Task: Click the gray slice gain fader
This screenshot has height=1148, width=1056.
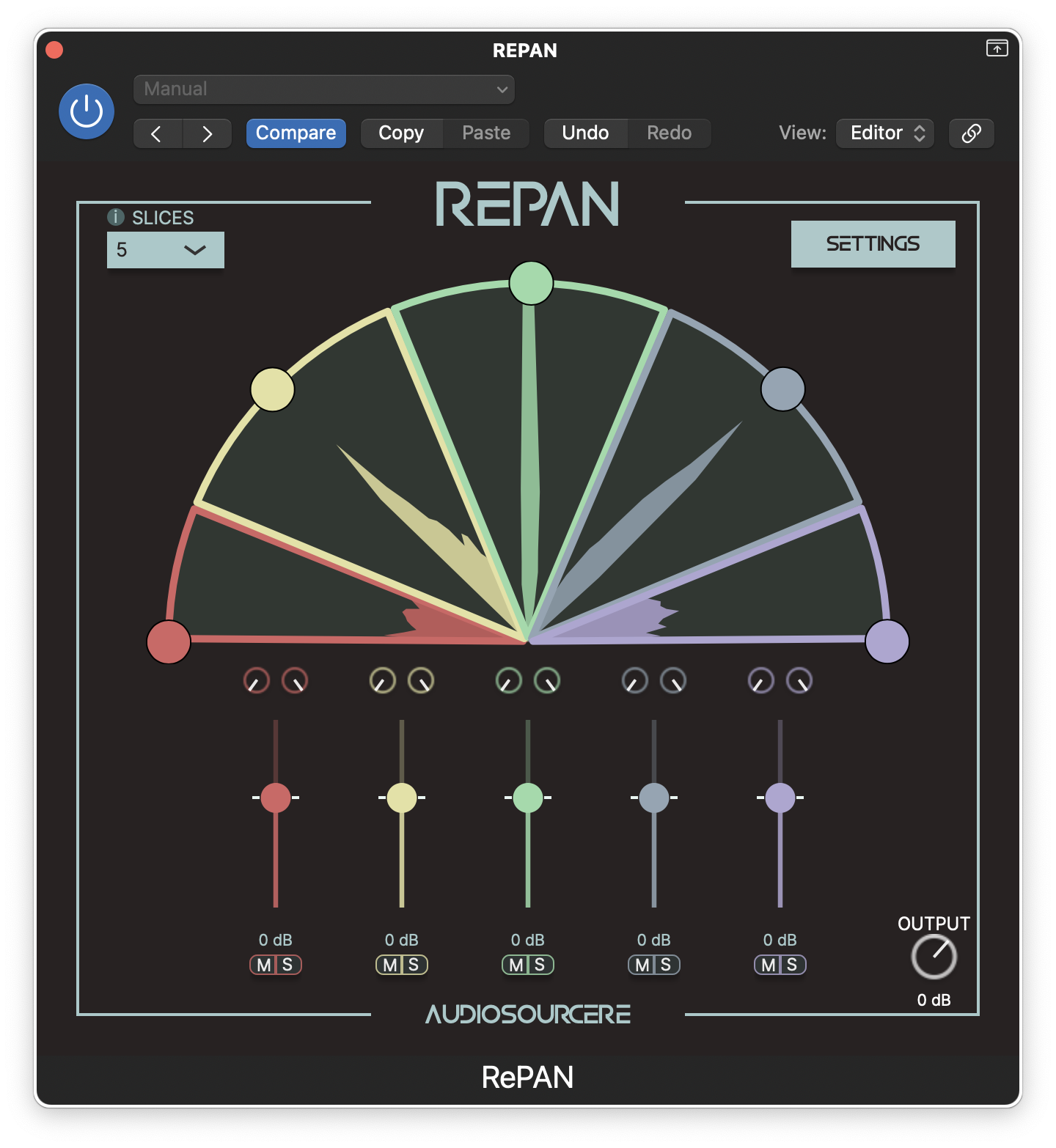Action: 654,798
